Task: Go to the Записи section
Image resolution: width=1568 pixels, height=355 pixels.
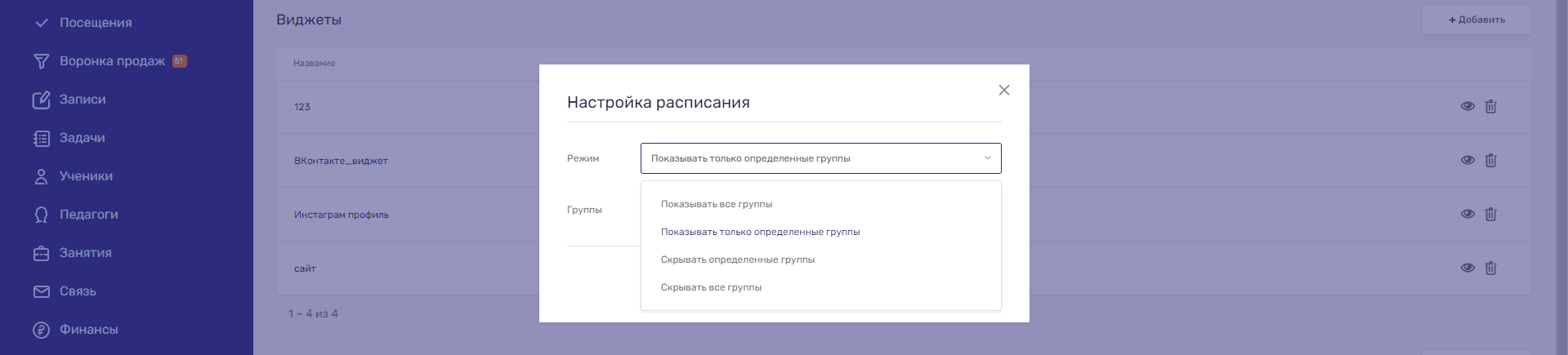Action: point(83,100)
